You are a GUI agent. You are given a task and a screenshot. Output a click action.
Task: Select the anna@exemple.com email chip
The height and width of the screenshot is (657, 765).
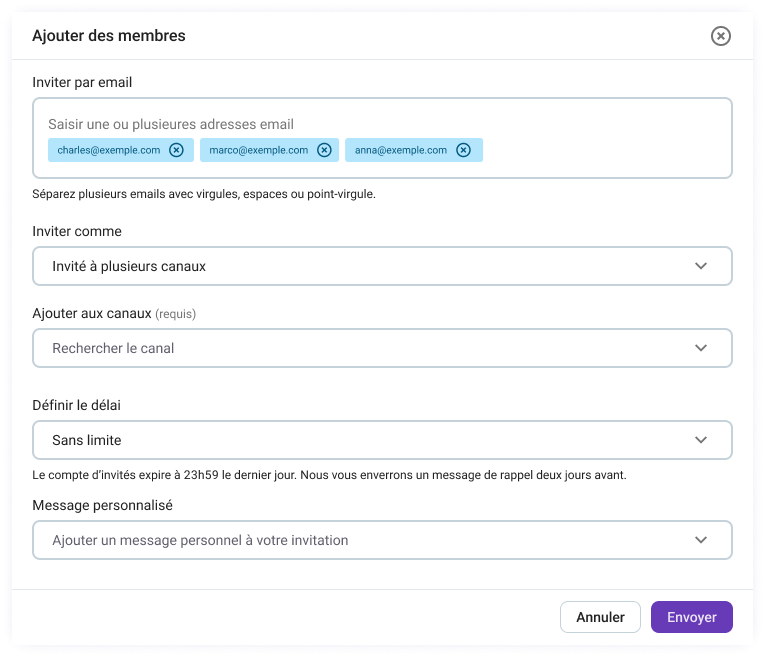[400, 150]
